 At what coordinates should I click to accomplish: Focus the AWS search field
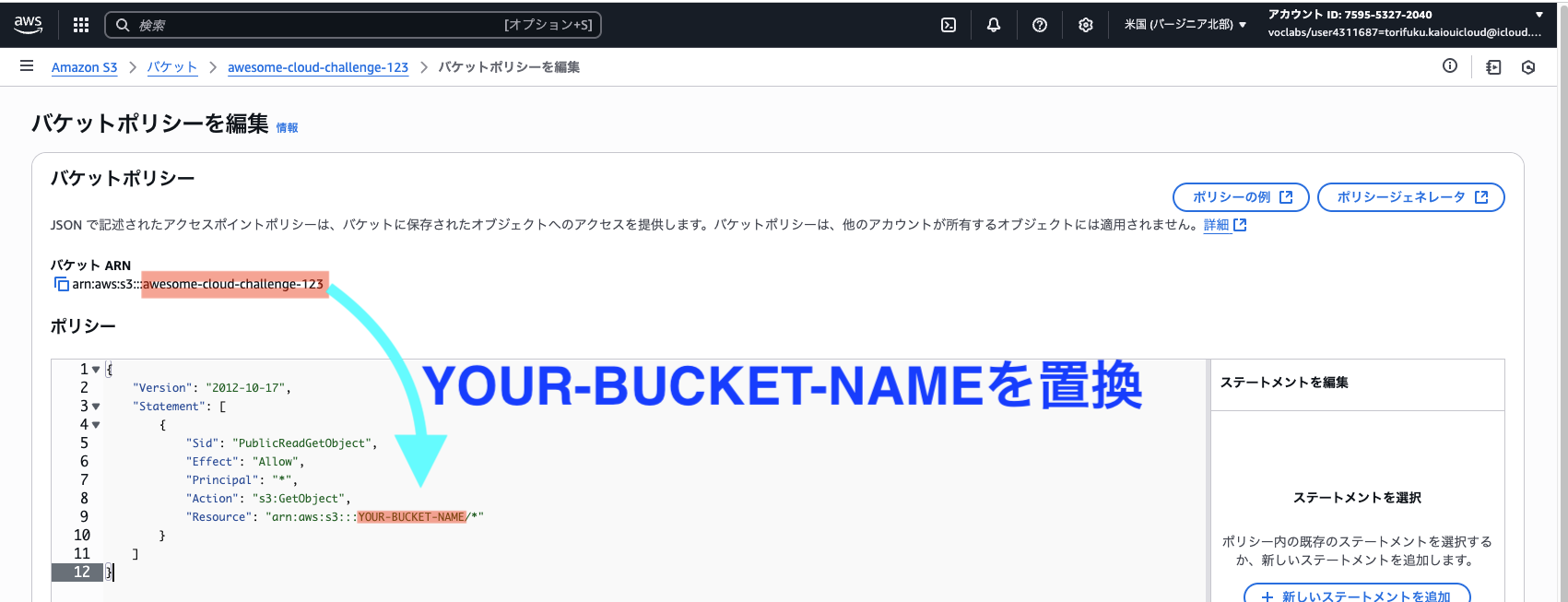[353, 25]
